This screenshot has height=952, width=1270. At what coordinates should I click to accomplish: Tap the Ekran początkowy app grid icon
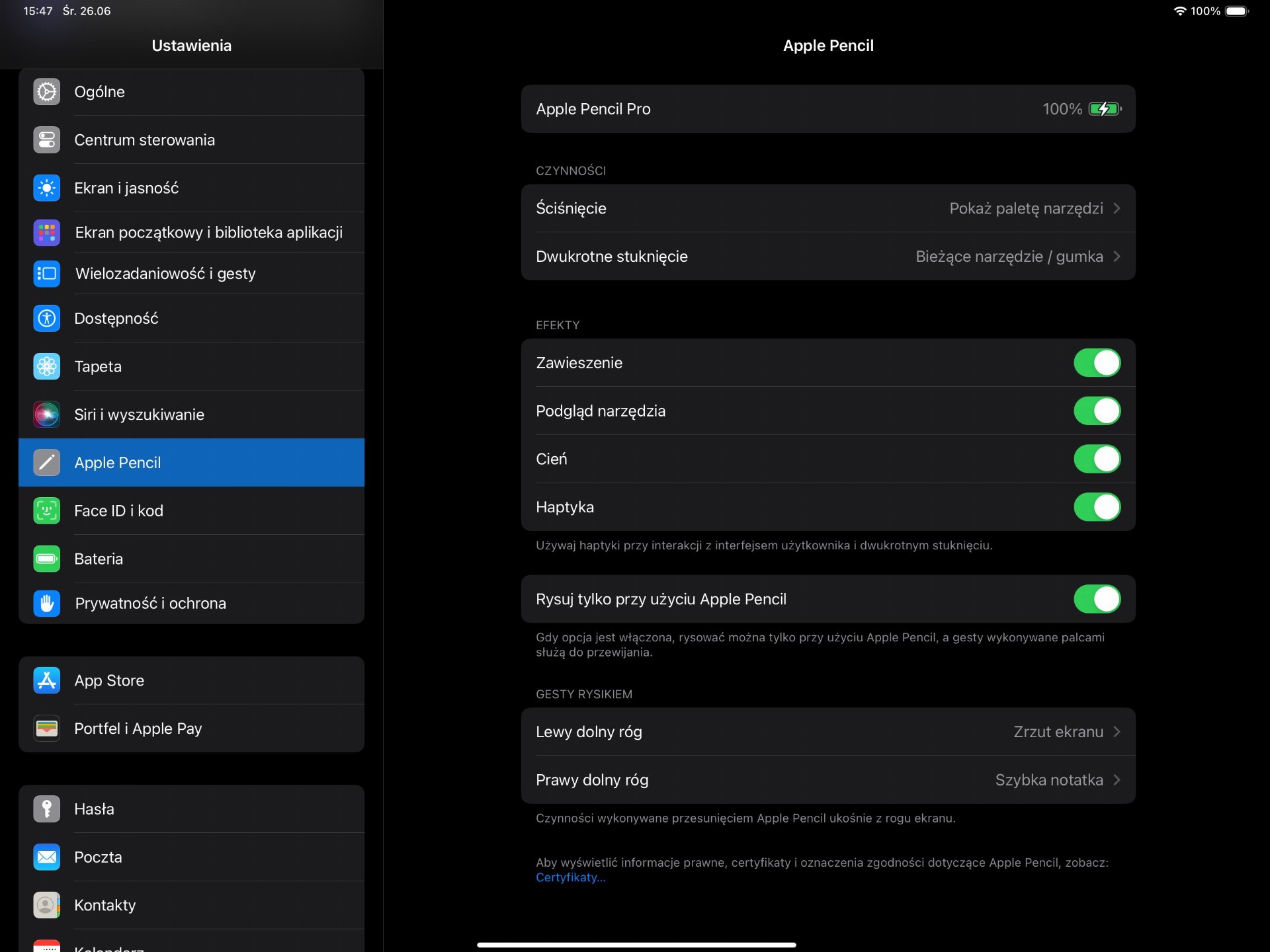coord(46,233)
